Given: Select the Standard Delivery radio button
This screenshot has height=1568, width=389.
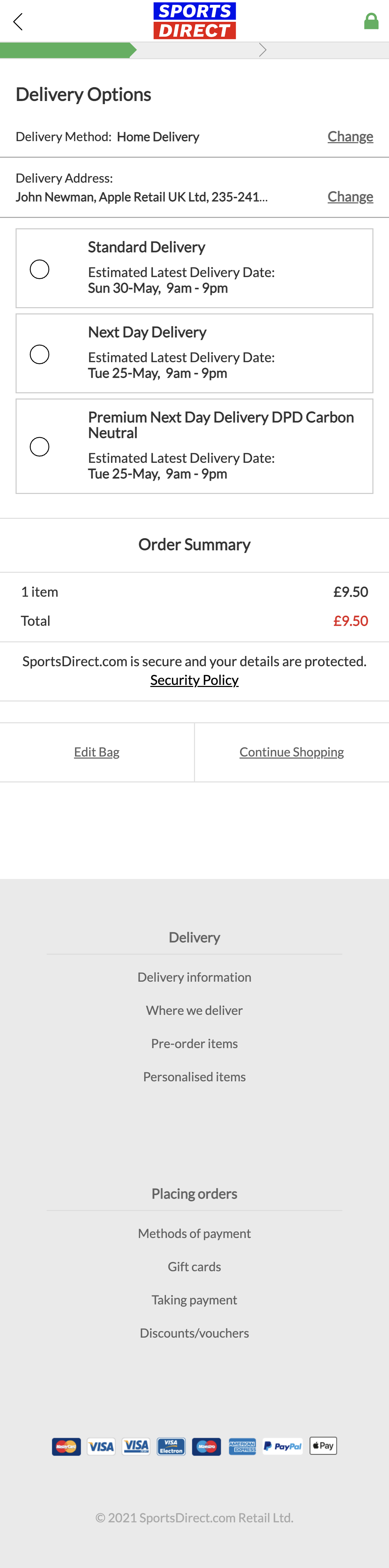Looking at the screenshot, I should click(39, 268).
